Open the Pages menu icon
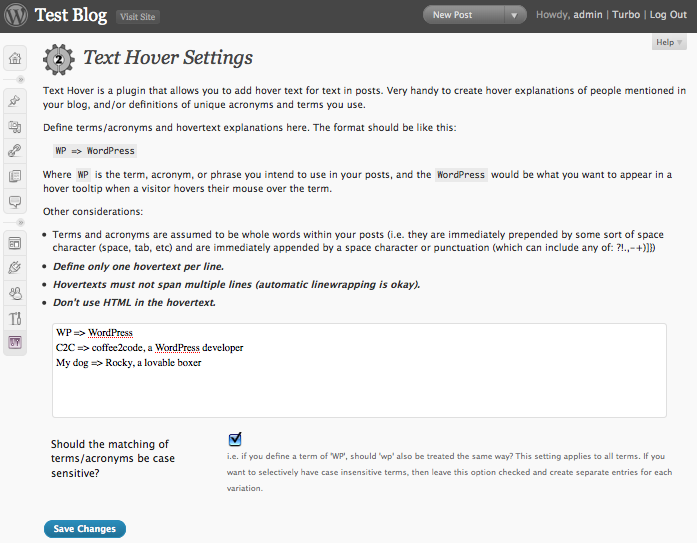 15,176
